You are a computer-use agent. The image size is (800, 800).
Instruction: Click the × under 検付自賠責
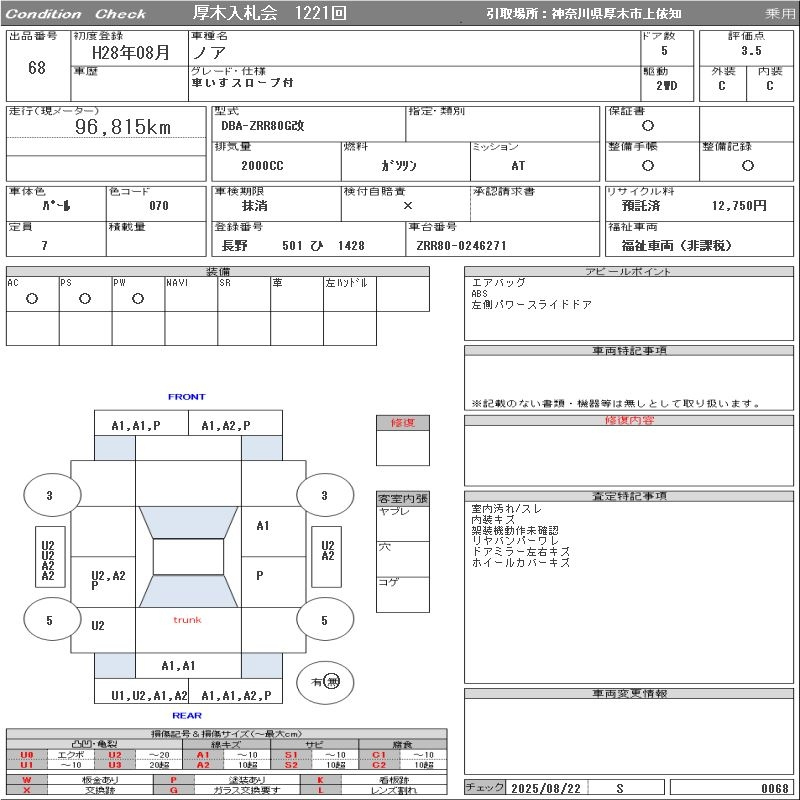coord(408,206)
